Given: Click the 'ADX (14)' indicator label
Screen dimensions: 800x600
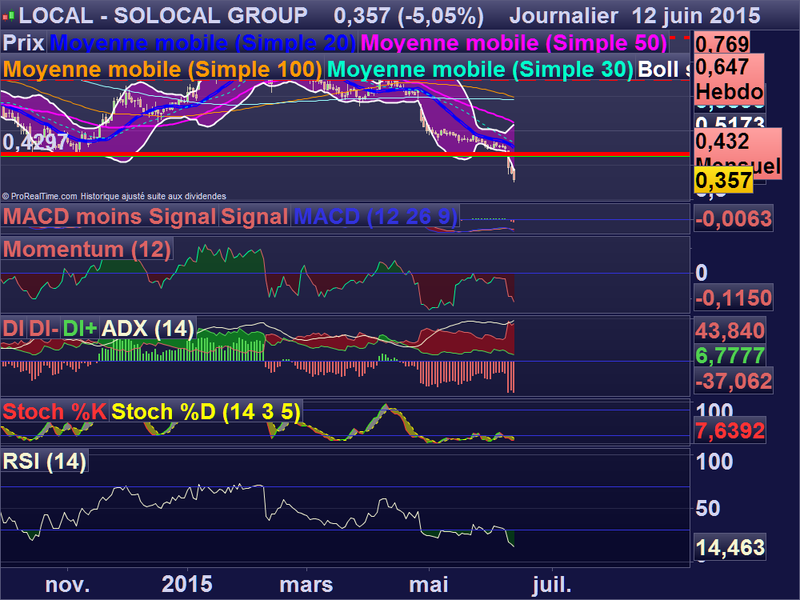Looking at the screenshot, I should 148,328.
